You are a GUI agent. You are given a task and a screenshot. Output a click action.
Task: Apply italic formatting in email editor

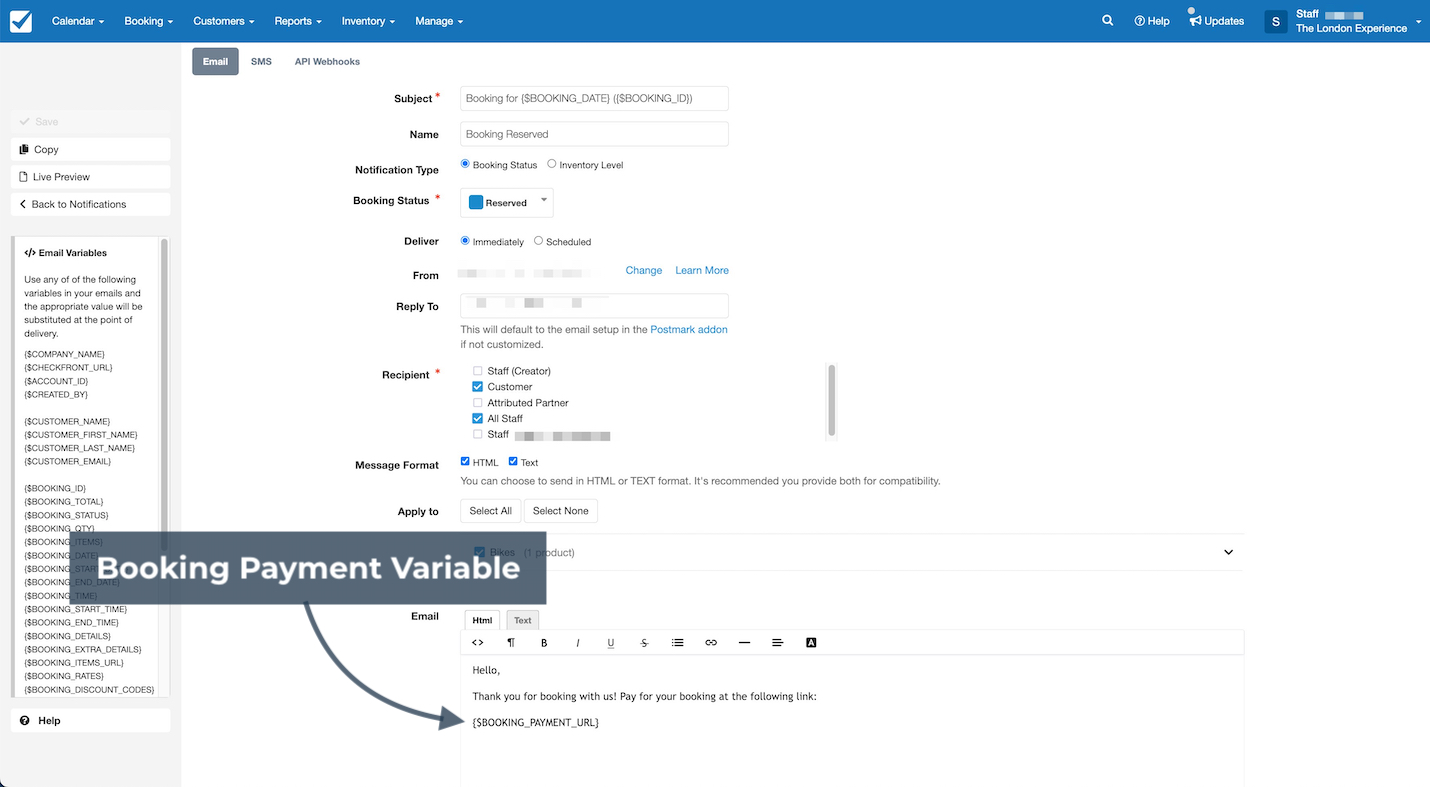tap(577, 642)
